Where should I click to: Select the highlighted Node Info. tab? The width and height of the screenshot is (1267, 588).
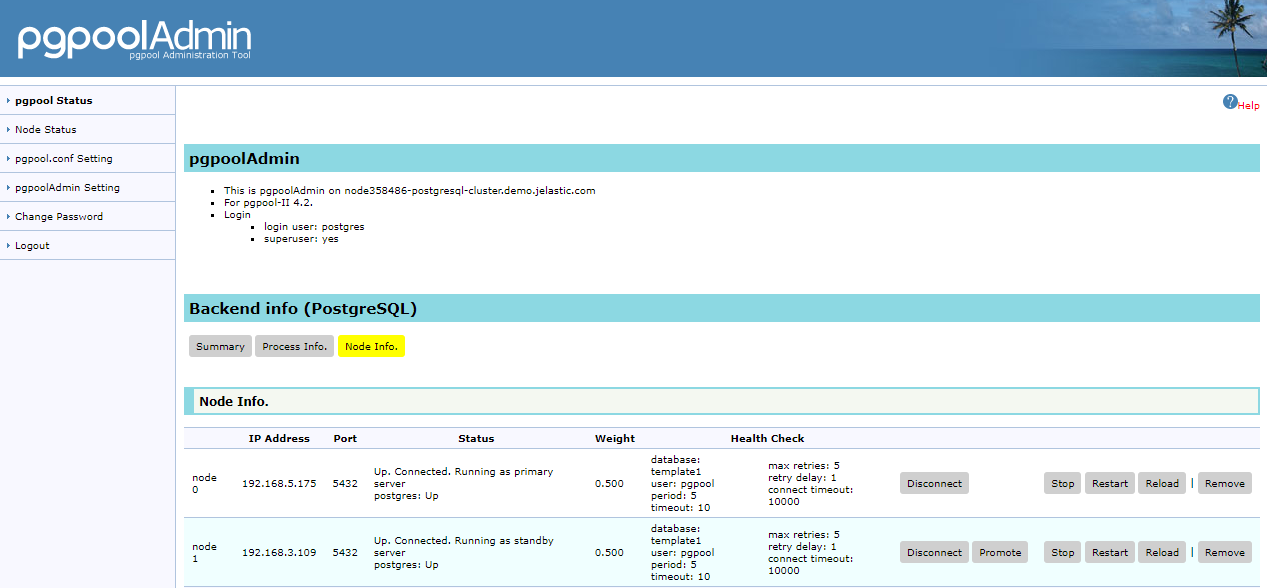tap(371, 346)
